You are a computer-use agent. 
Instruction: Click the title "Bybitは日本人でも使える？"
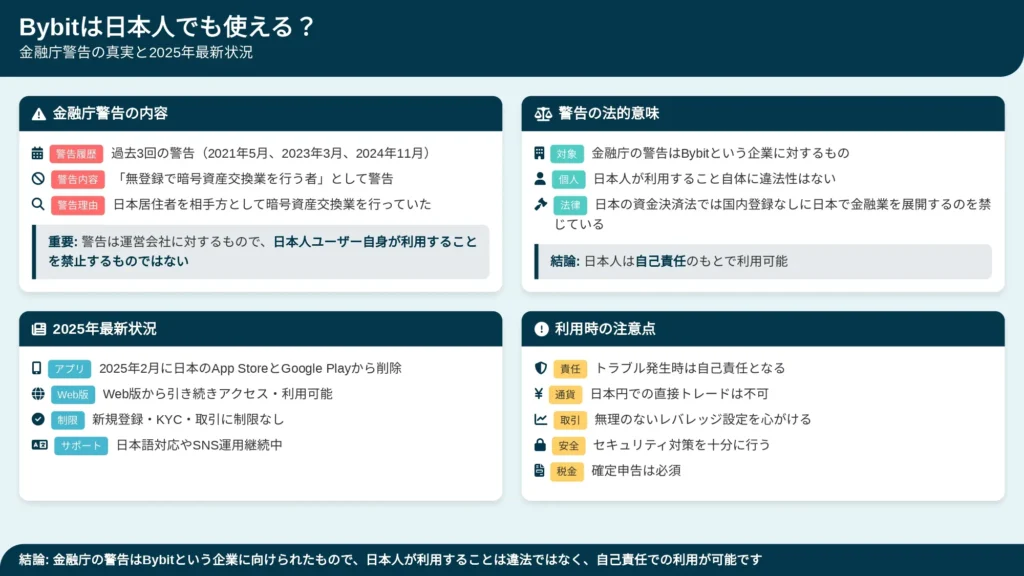click(x=167, y=27)
